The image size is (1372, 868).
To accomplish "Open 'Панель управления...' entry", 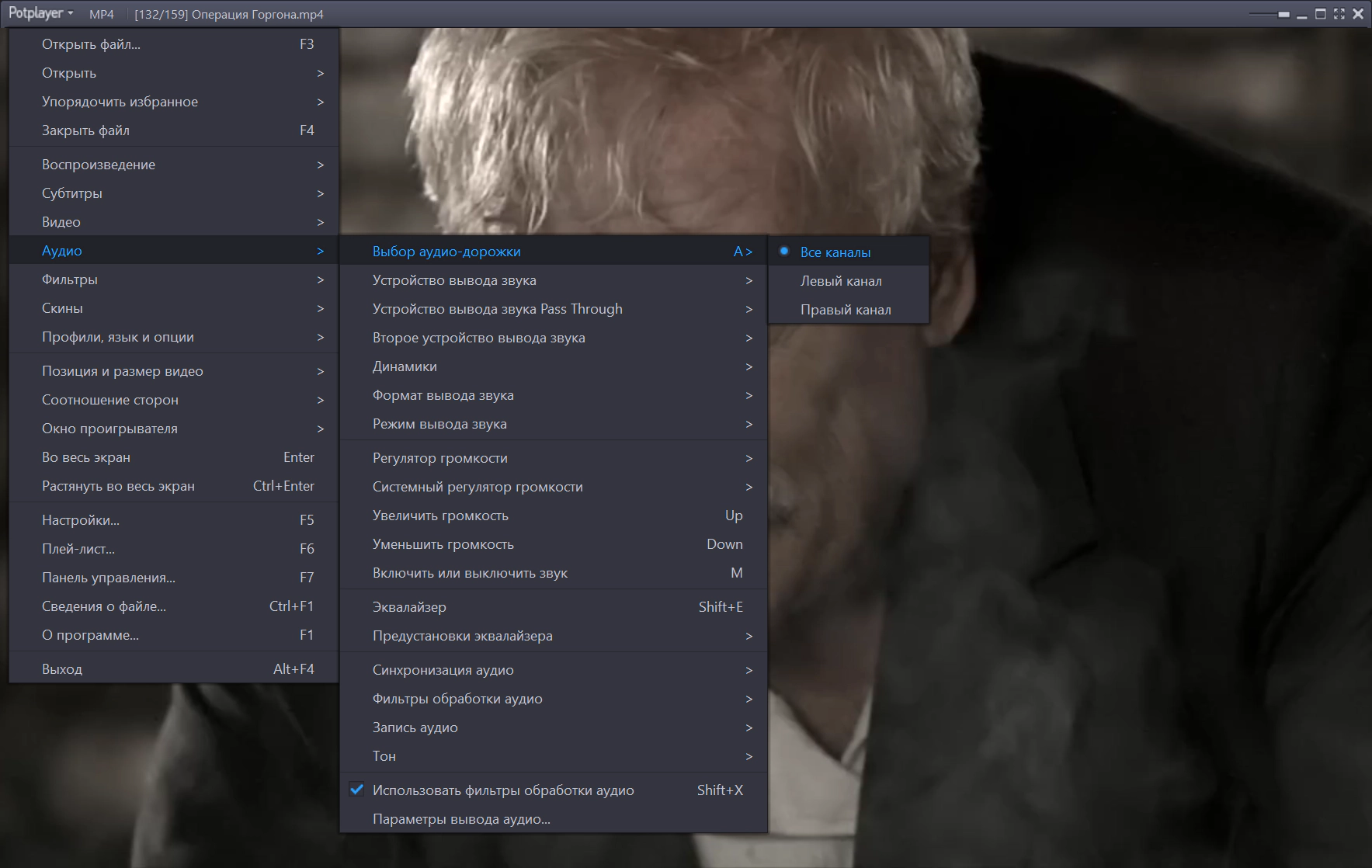I will pos(174,578).
